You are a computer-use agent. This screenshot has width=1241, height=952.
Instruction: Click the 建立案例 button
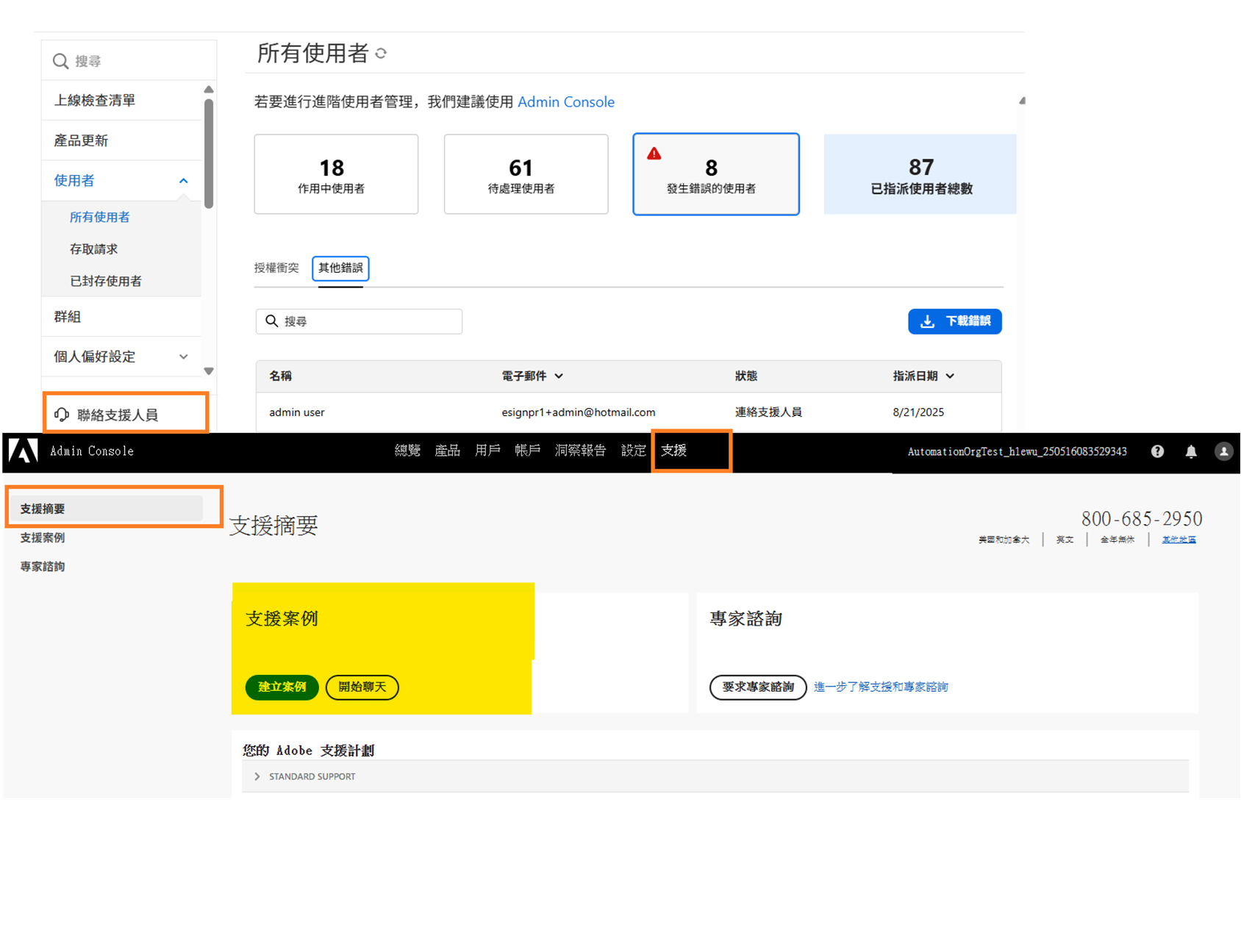(282, 687)
